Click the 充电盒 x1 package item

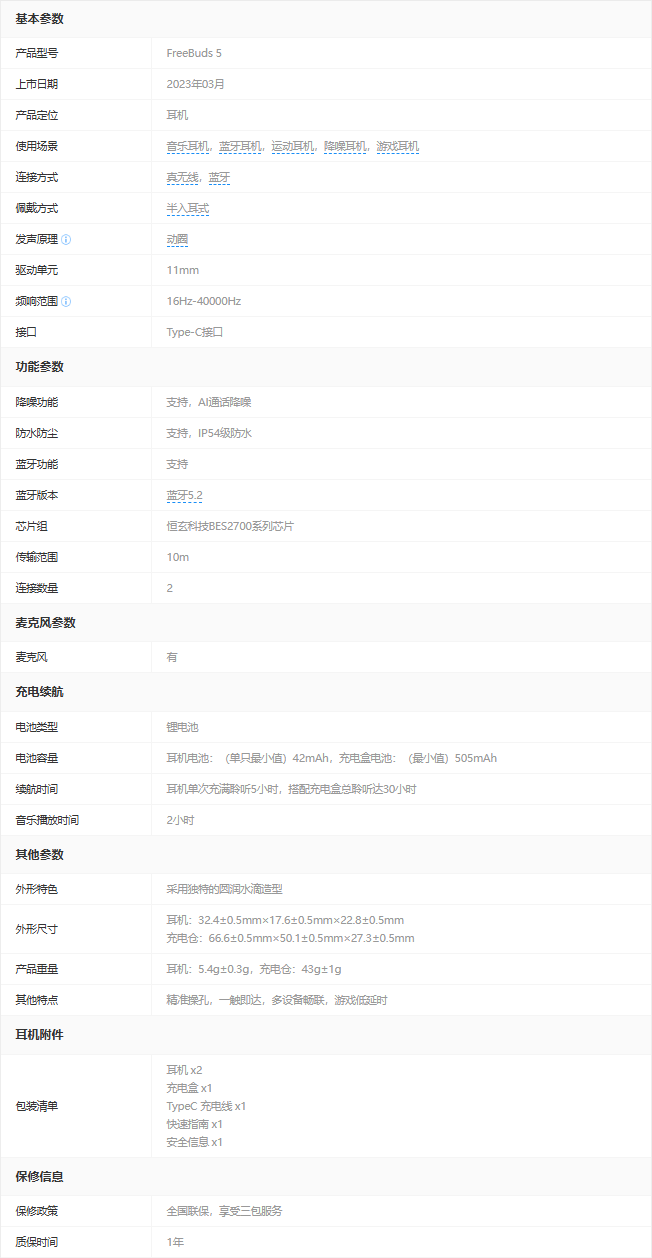pos(189,1088)
